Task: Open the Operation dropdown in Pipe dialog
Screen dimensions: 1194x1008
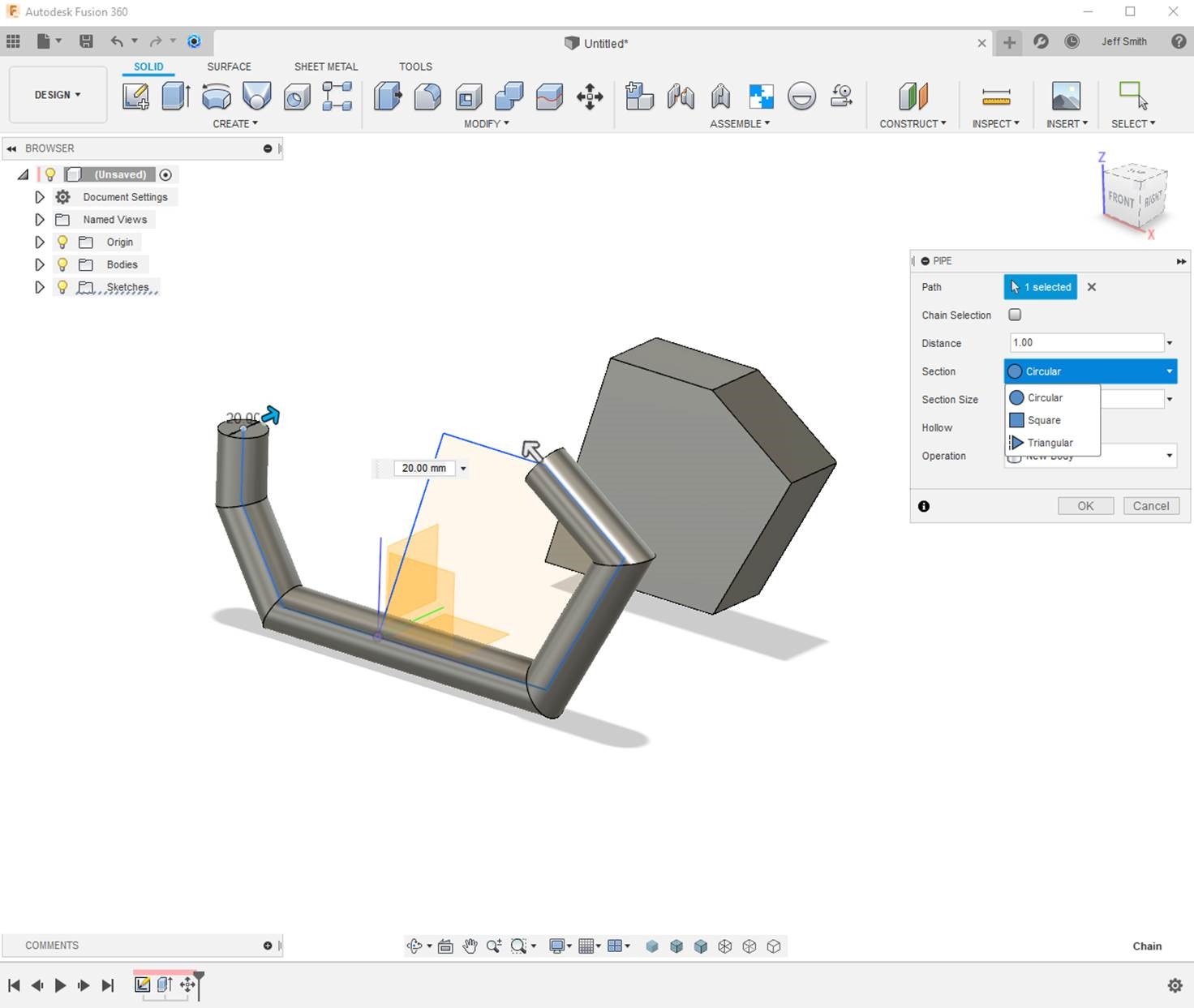Action: (1168, 456)
